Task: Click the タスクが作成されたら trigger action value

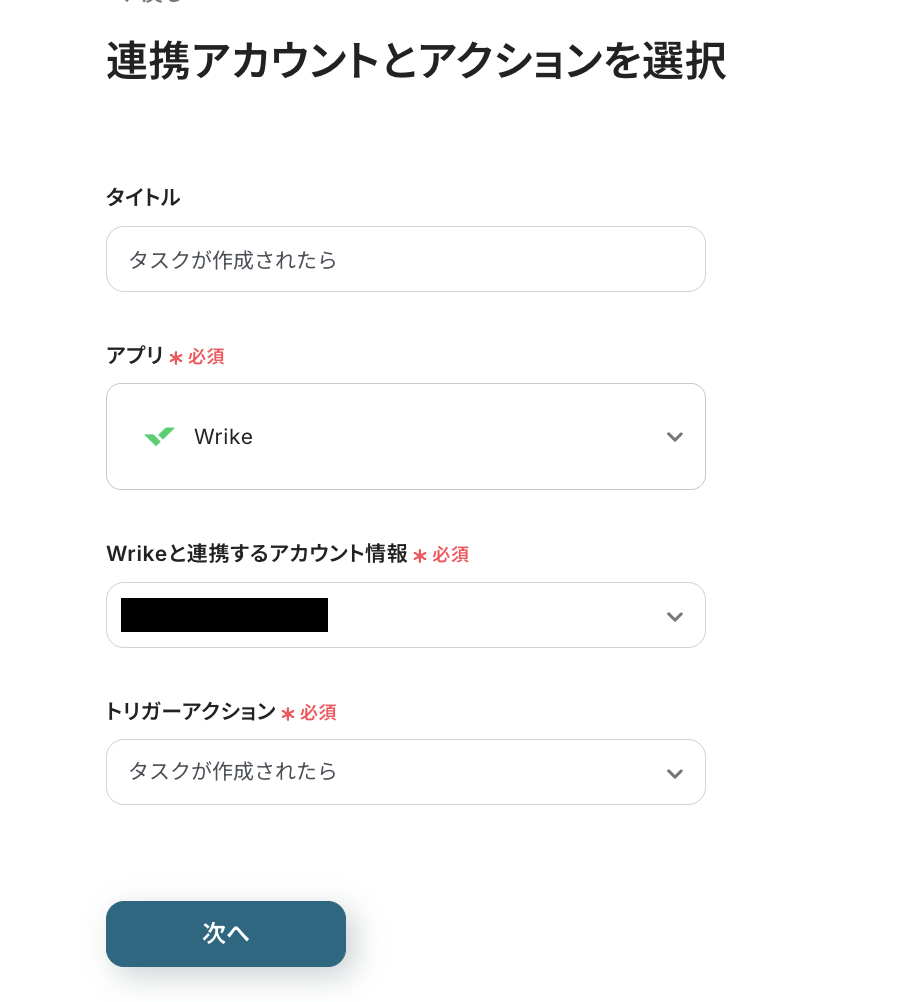Action: point(233,772)
